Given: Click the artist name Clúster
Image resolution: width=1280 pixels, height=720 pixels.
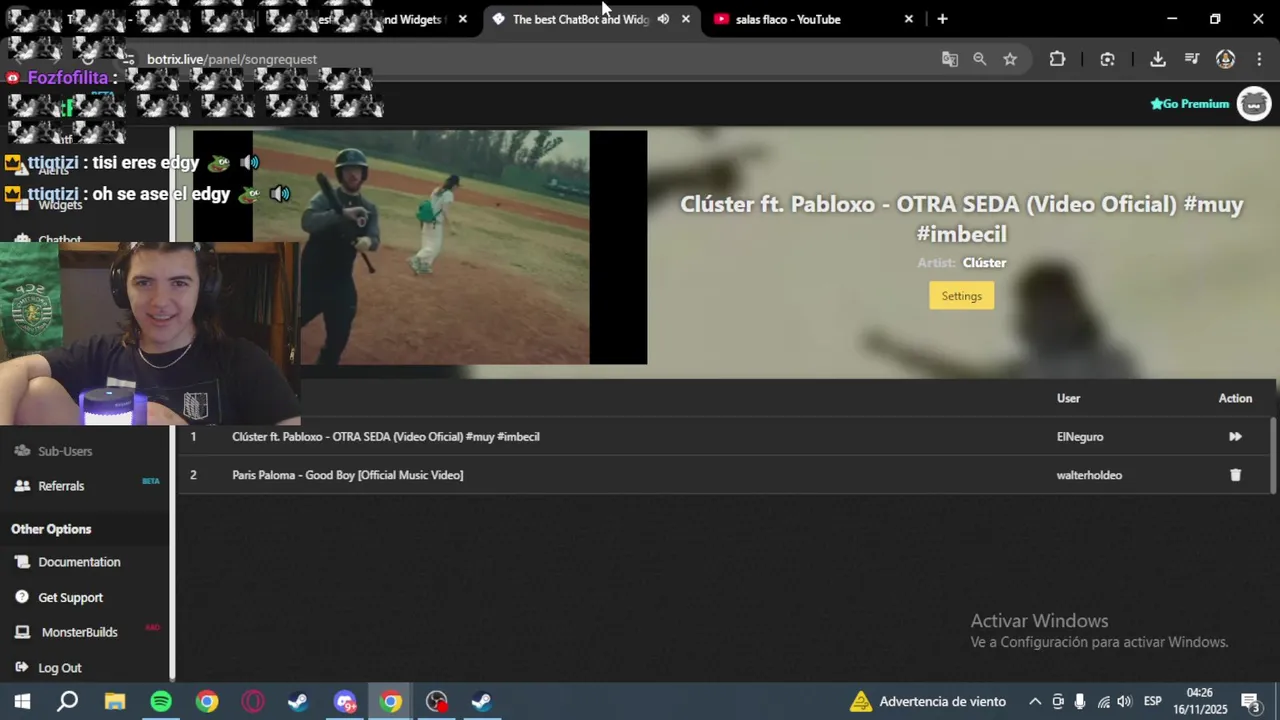Looking at the screenshot, I should click(984, 263).
